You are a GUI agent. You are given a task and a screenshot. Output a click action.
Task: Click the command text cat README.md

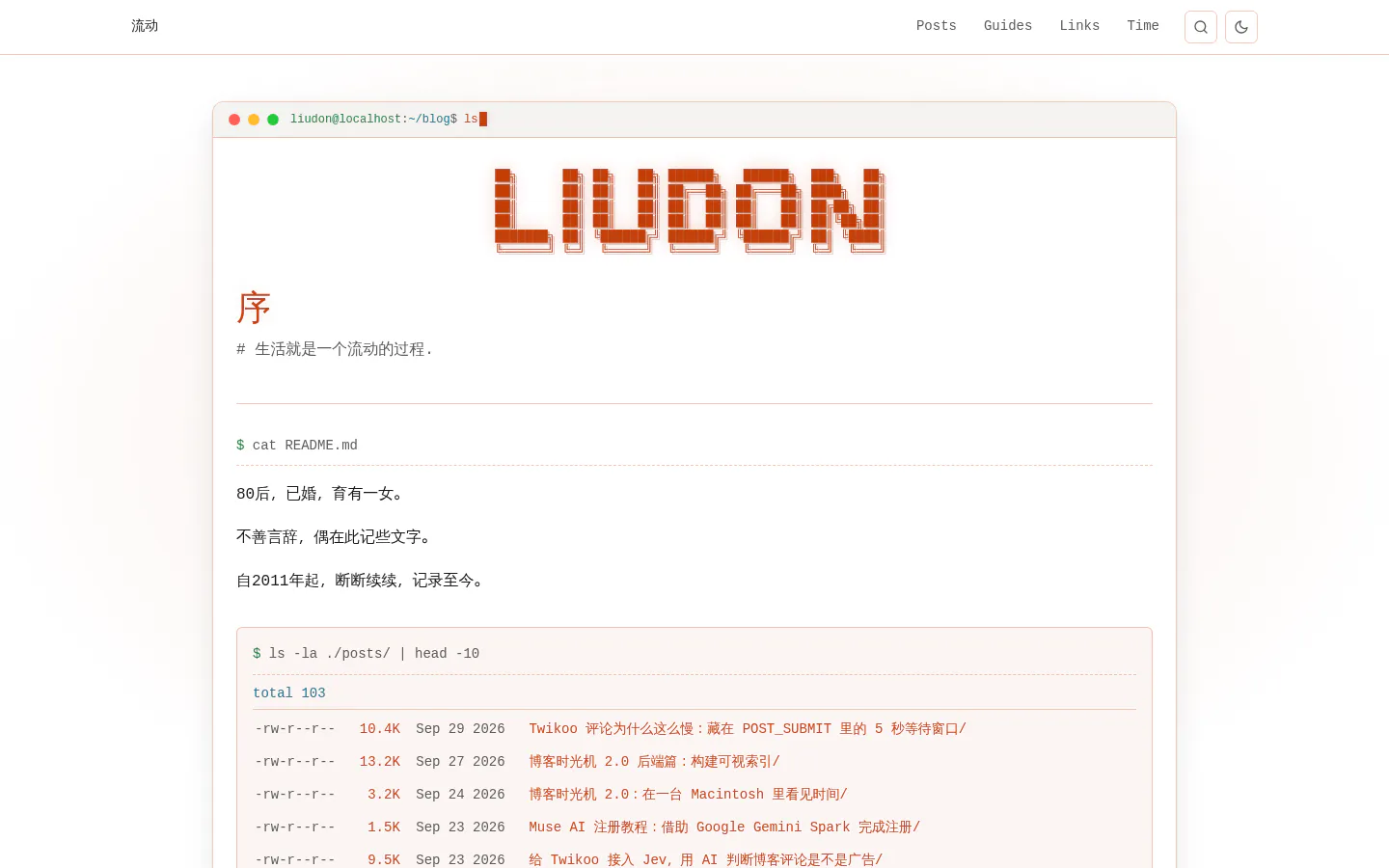[x=305, y=446]
